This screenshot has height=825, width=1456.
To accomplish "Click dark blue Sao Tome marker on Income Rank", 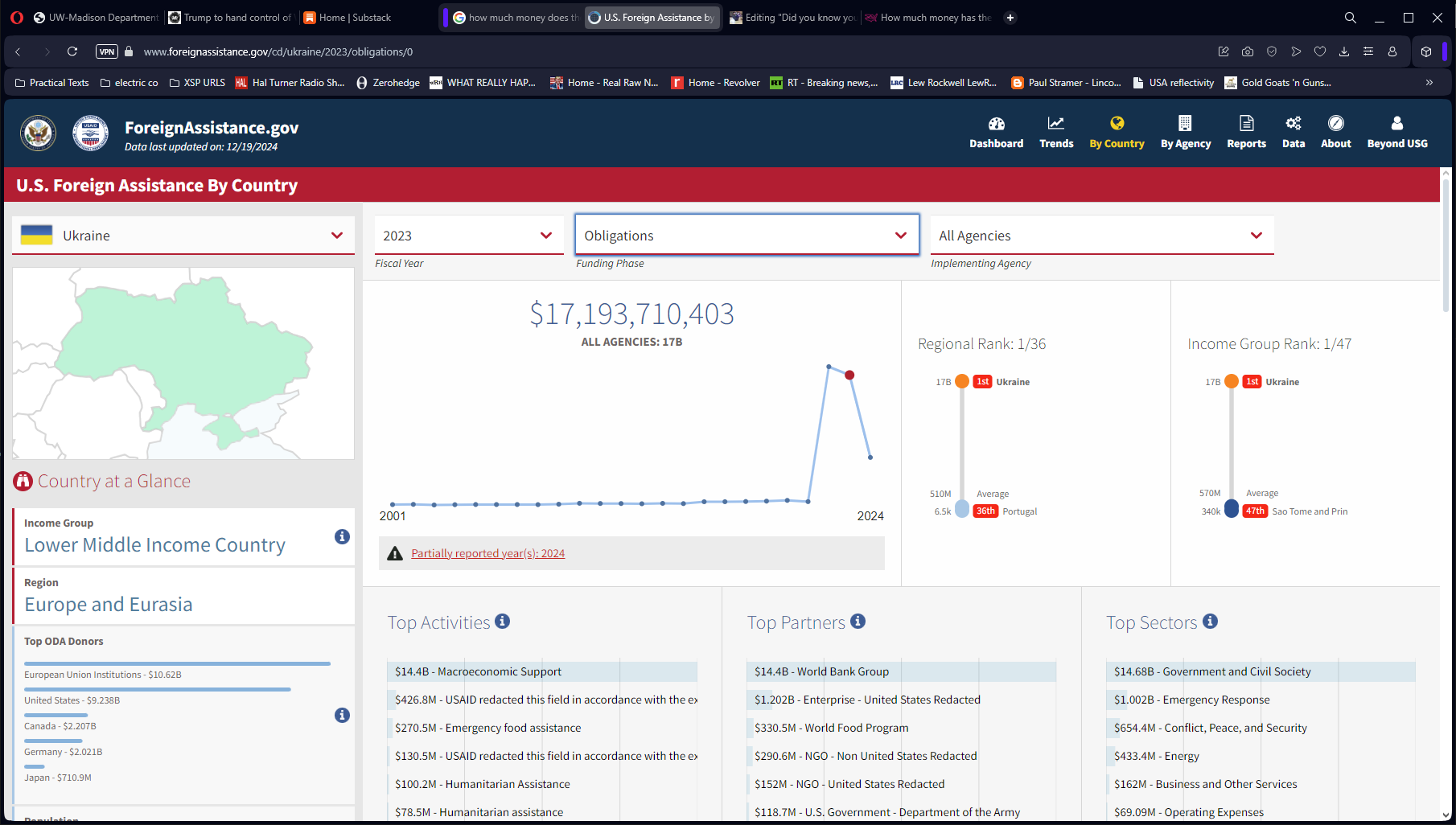I will point(1232,510).
